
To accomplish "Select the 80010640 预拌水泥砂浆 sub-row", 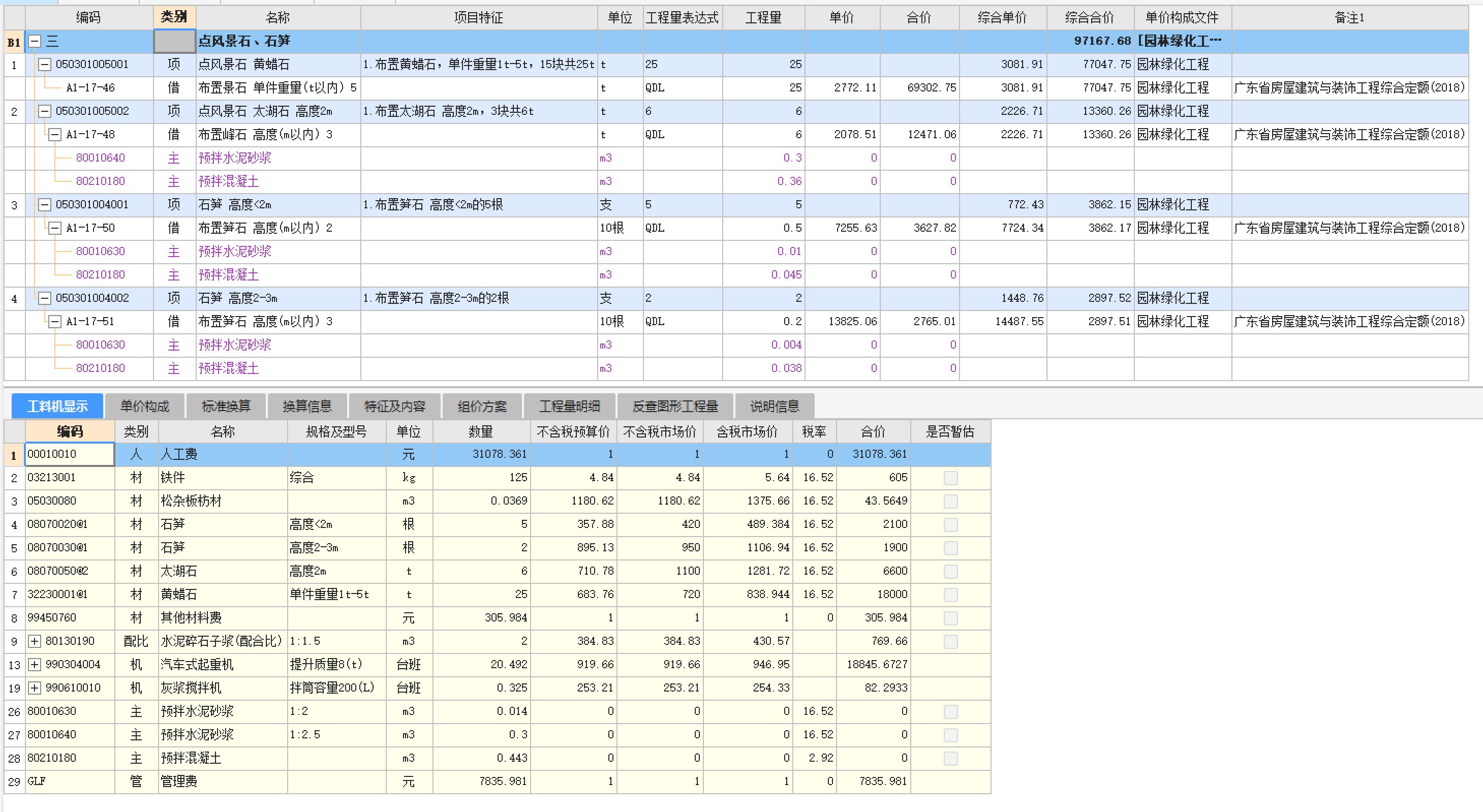I will tap(100, 158).
